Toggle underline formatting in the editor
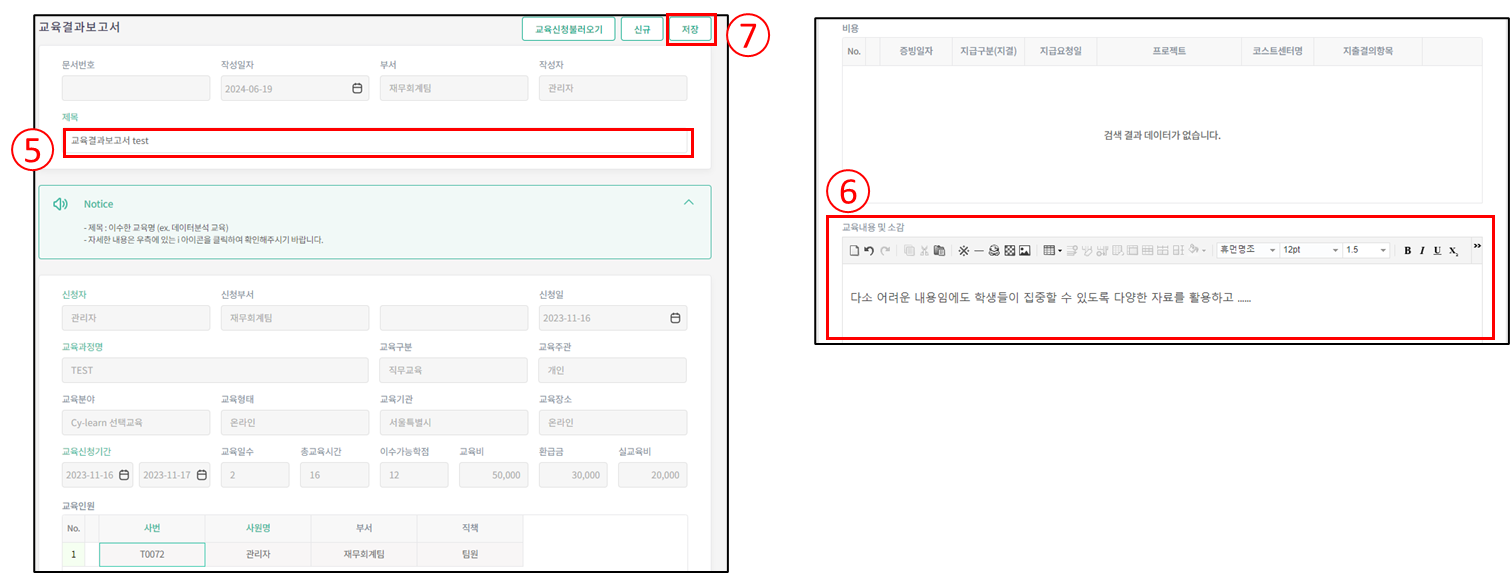 [x=1437, y=250]
